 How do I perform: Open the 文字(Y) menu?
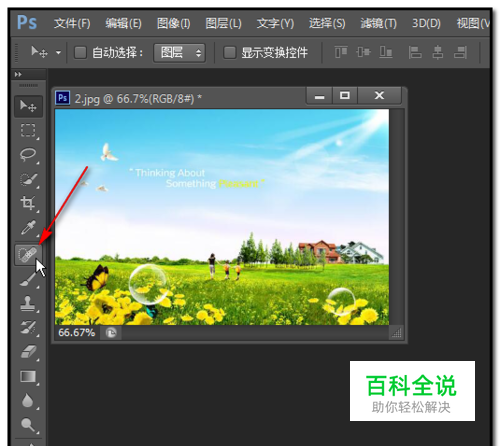(275, 23)
